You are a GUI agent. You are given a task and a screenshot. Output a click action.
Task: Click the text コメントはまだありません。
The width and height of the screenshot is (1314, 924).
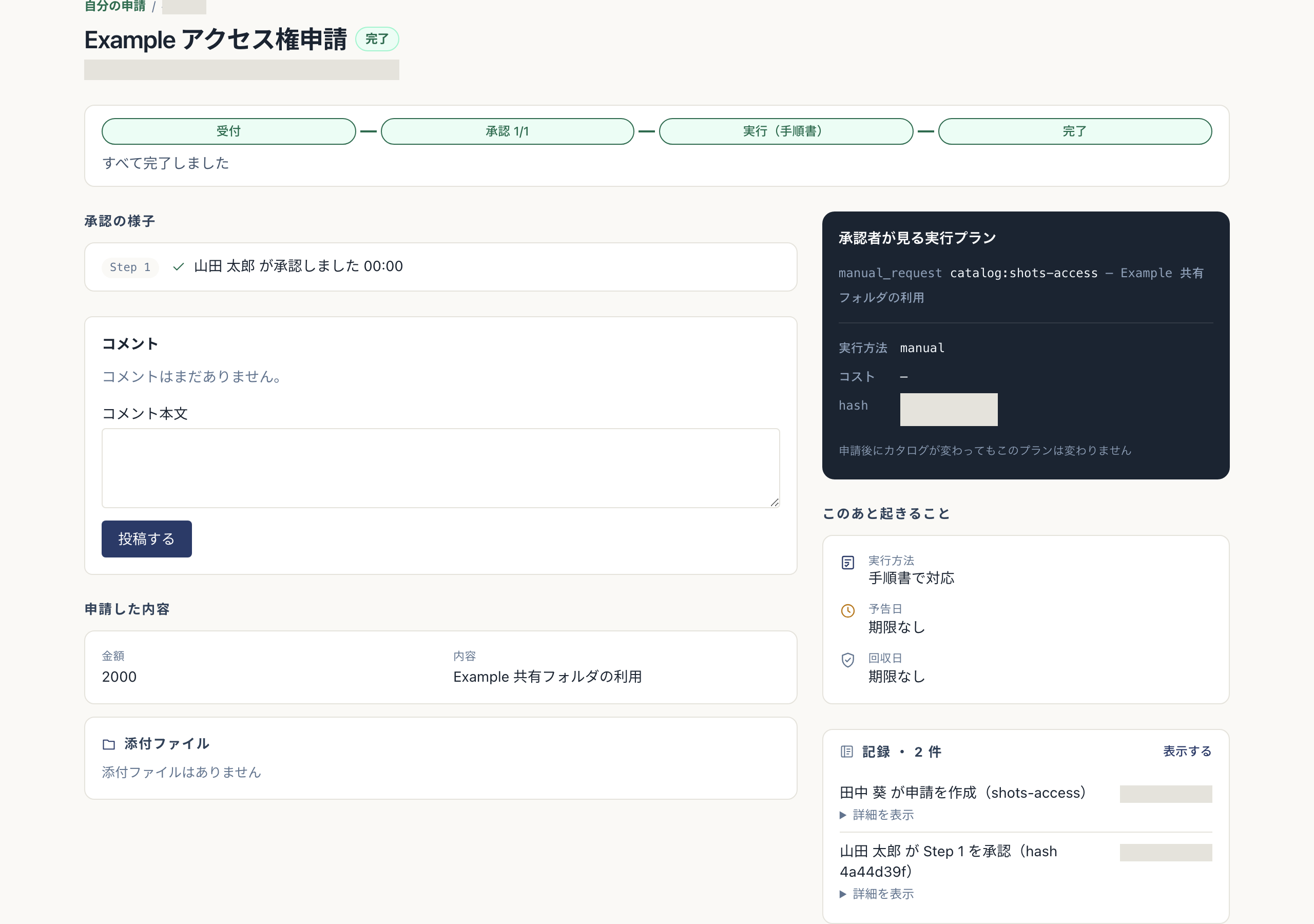point(192,377)
